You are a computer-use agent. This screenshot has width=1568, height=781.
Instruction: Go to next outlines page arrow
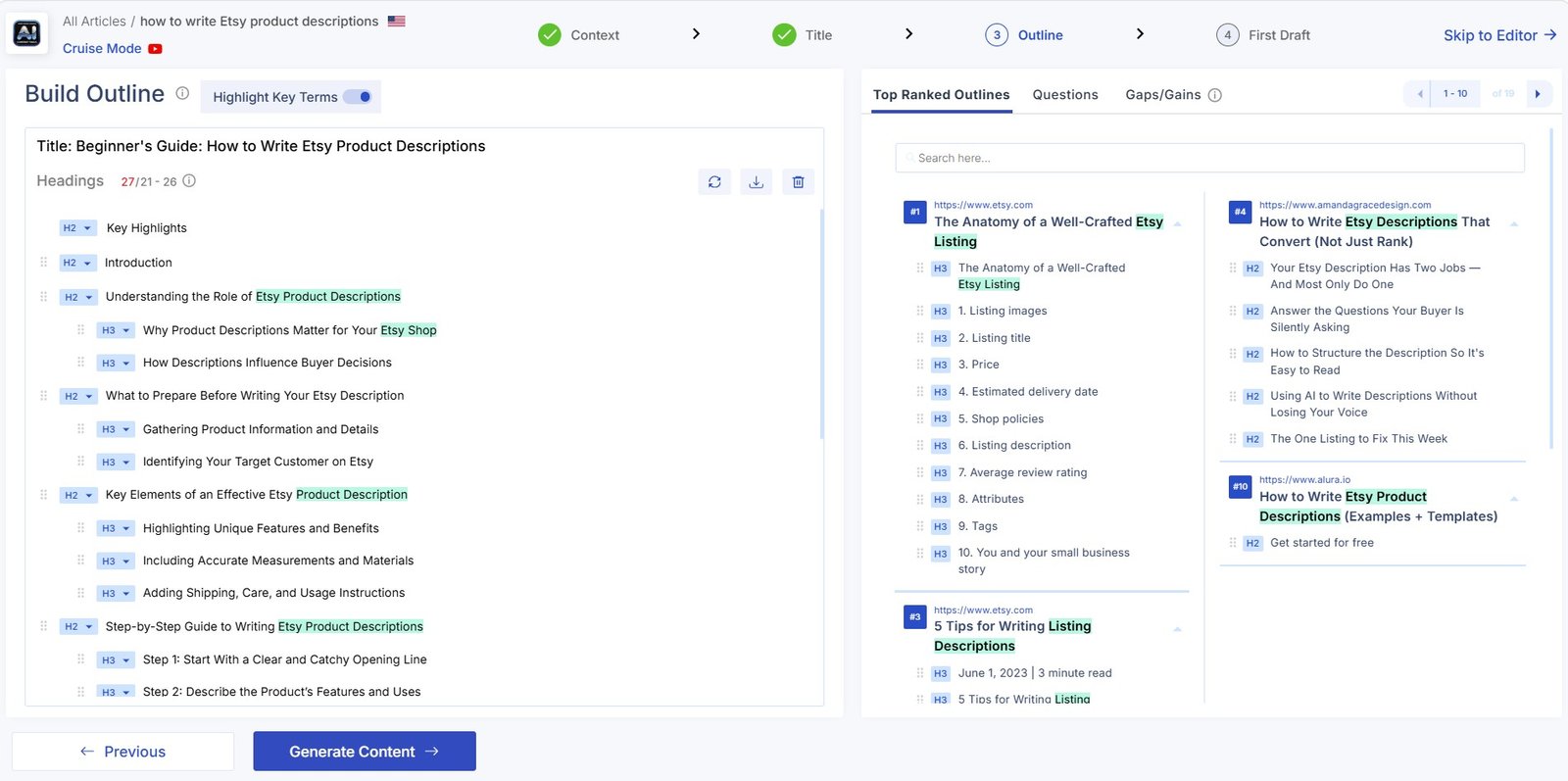point(1538,94)
